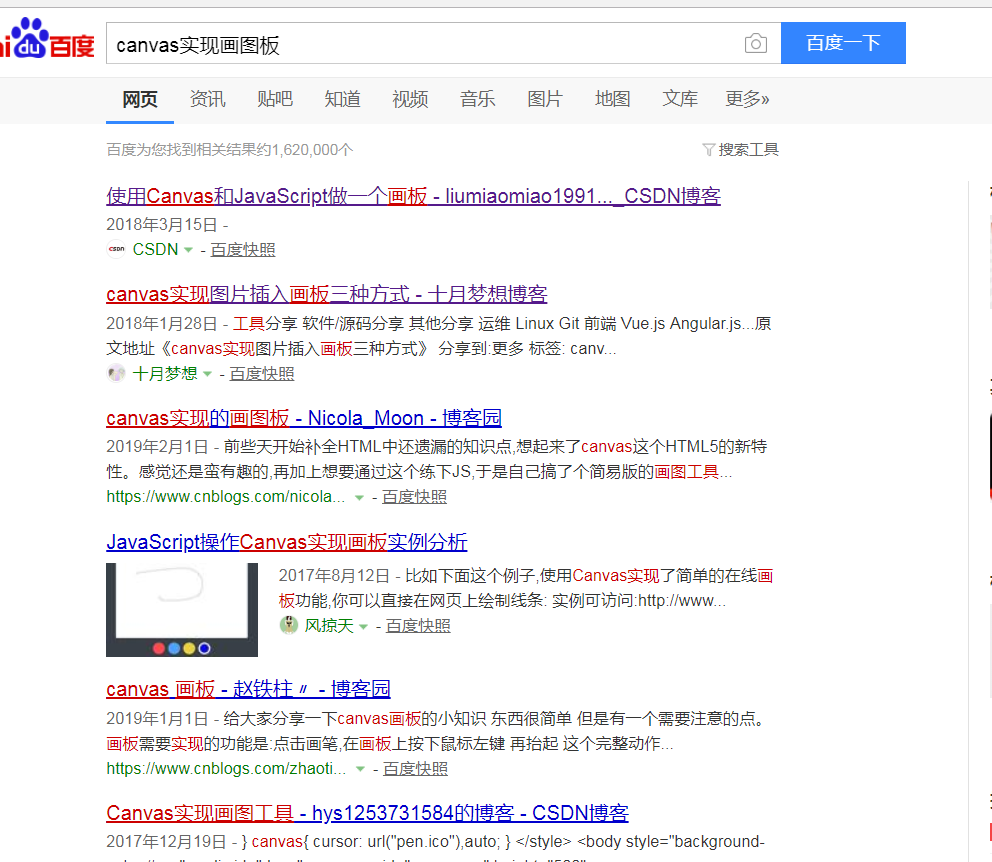The width and height of the screenshot is (992, 862).
Task: Open 百度快照 for the 十月梦想 result
Action: point(262,374)
